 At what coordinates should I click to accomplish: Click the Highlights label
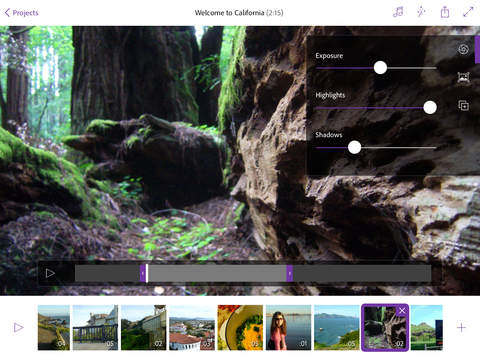[330, 95]
